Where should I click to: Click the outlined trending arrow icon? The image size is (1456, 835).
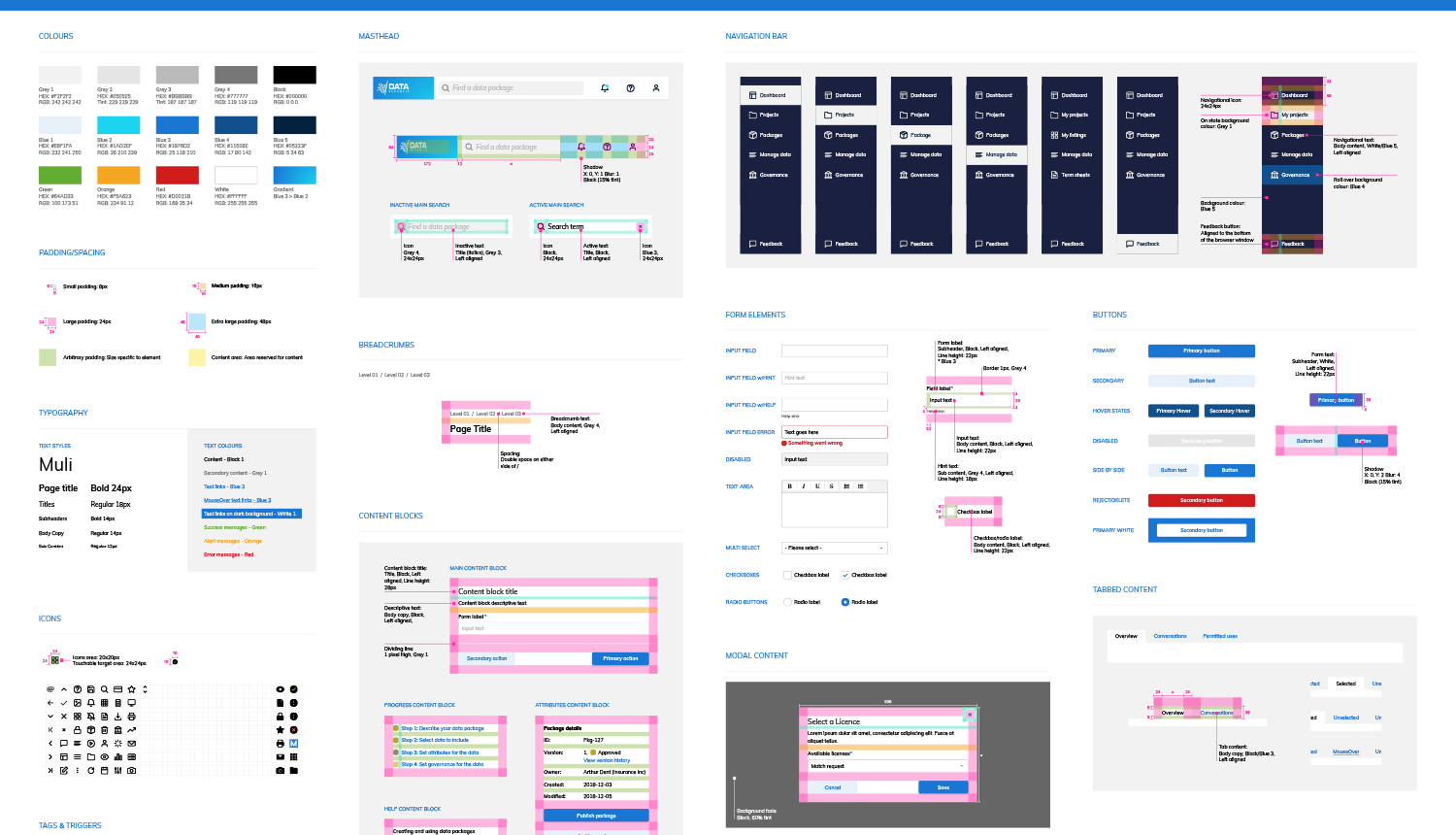click(x=132, y=730)
